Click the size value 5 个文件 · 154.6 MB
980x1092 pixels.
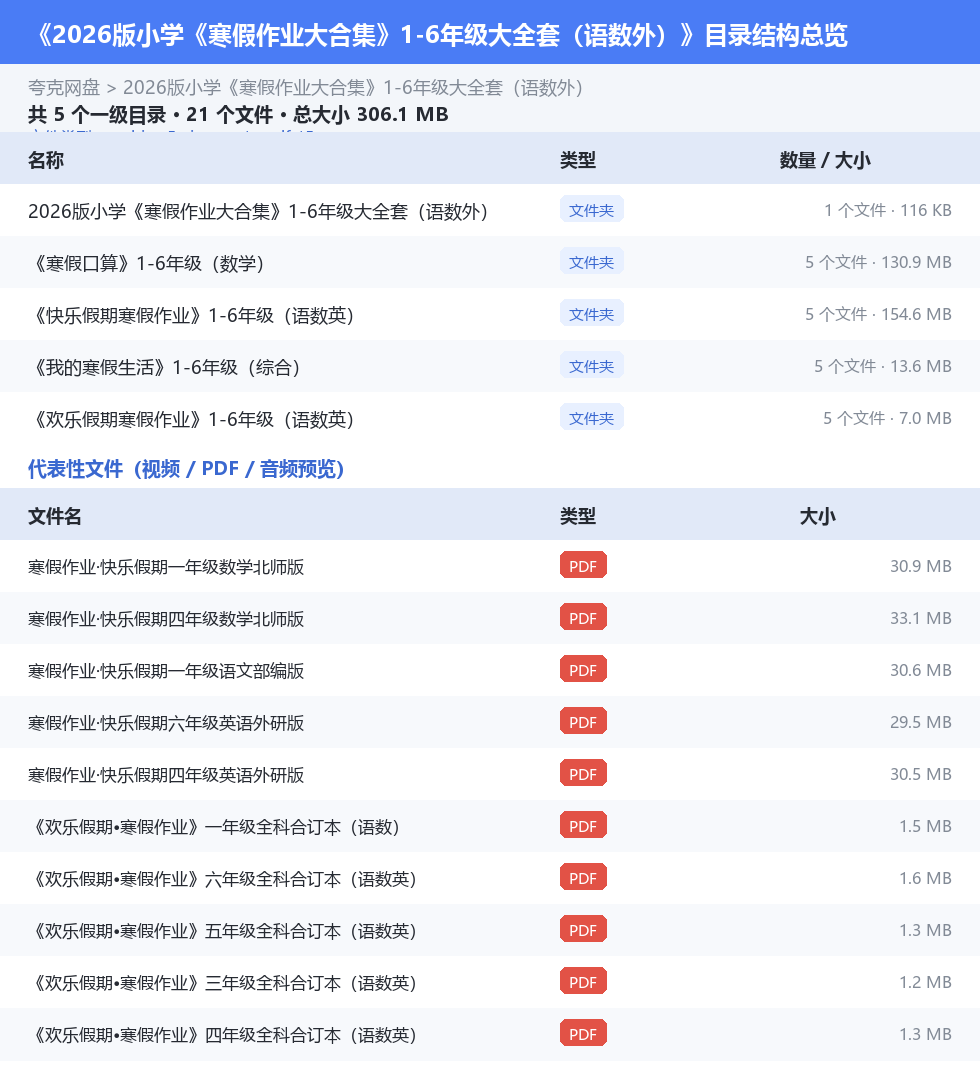(878, 314)
